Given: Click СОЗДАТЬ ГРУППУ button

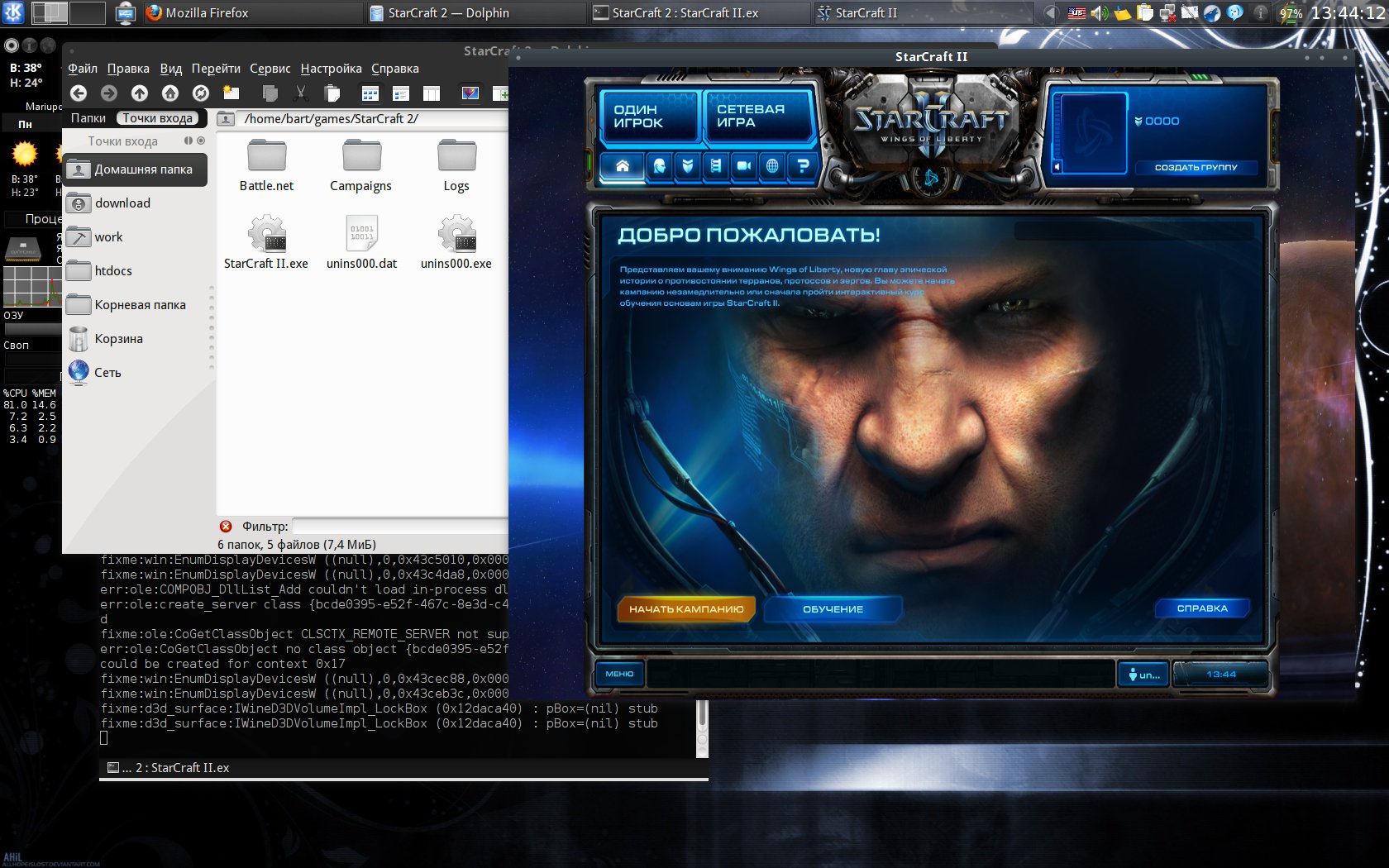Looking at the screenshot, I should (1196, 167).
